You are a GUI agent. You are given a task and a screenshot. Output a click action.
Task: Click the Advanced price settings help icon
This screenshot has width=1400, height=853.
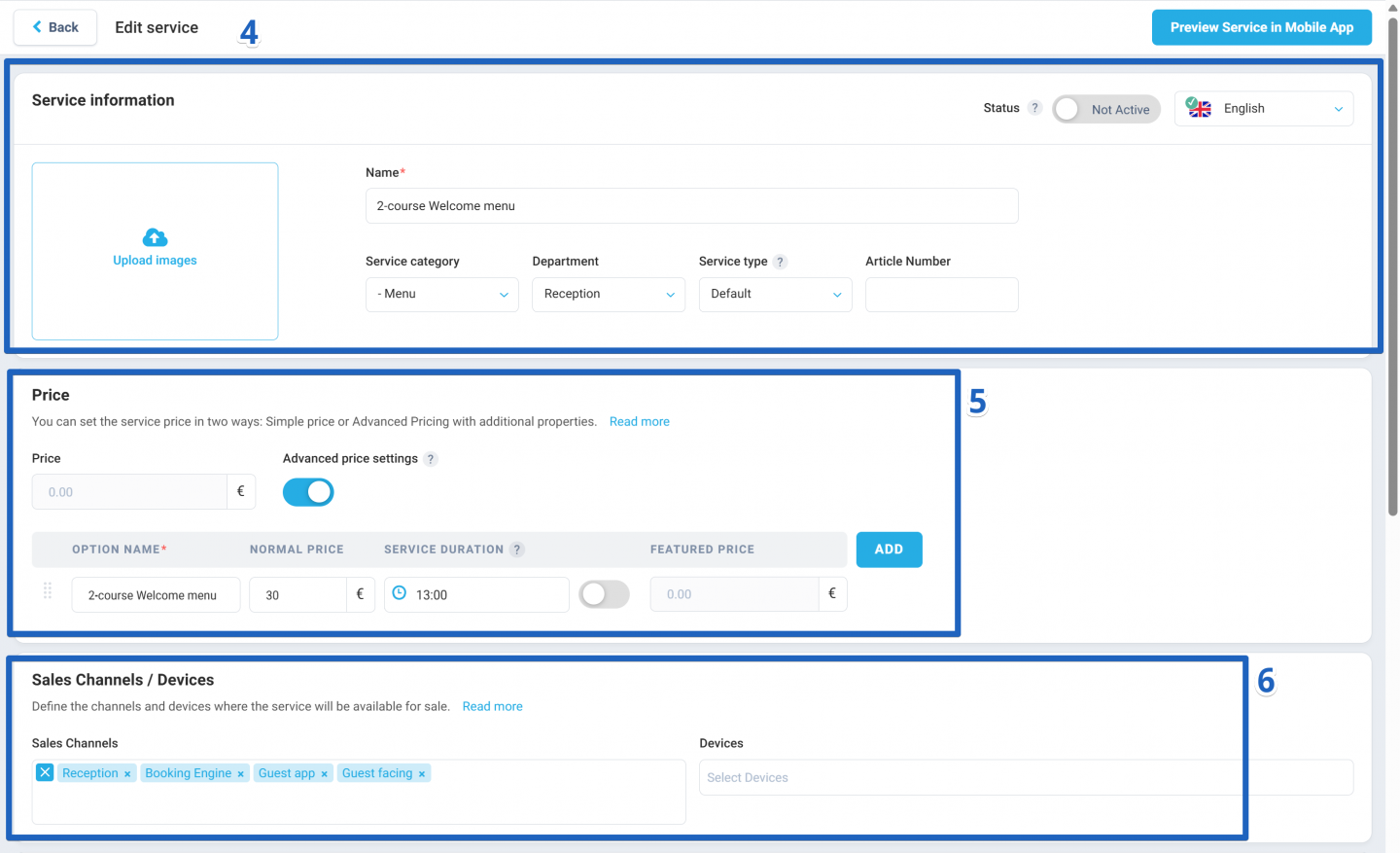tap(431, 459)
